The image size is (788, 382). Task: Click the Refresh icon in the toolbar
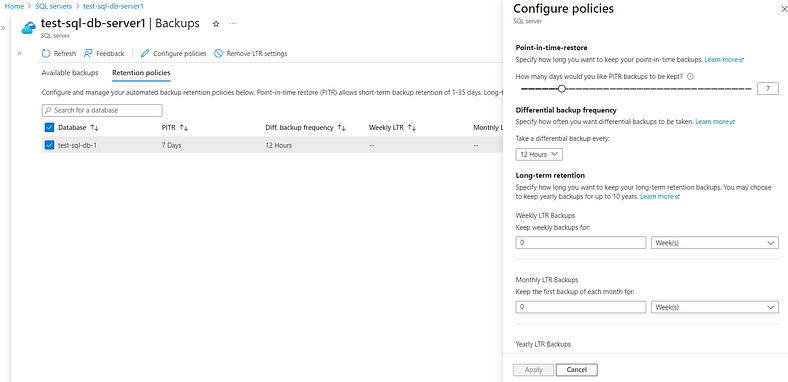coord(46,53)
